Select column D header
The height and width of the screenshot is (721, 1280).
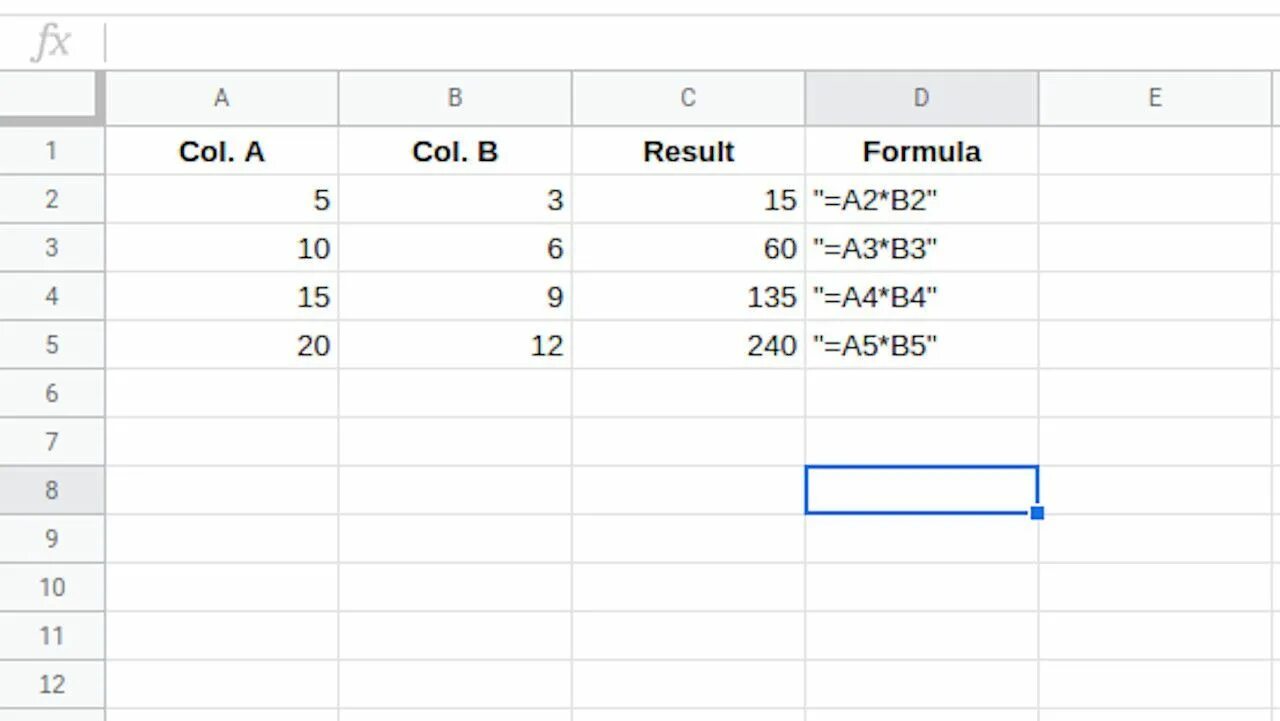pos(921,98)
